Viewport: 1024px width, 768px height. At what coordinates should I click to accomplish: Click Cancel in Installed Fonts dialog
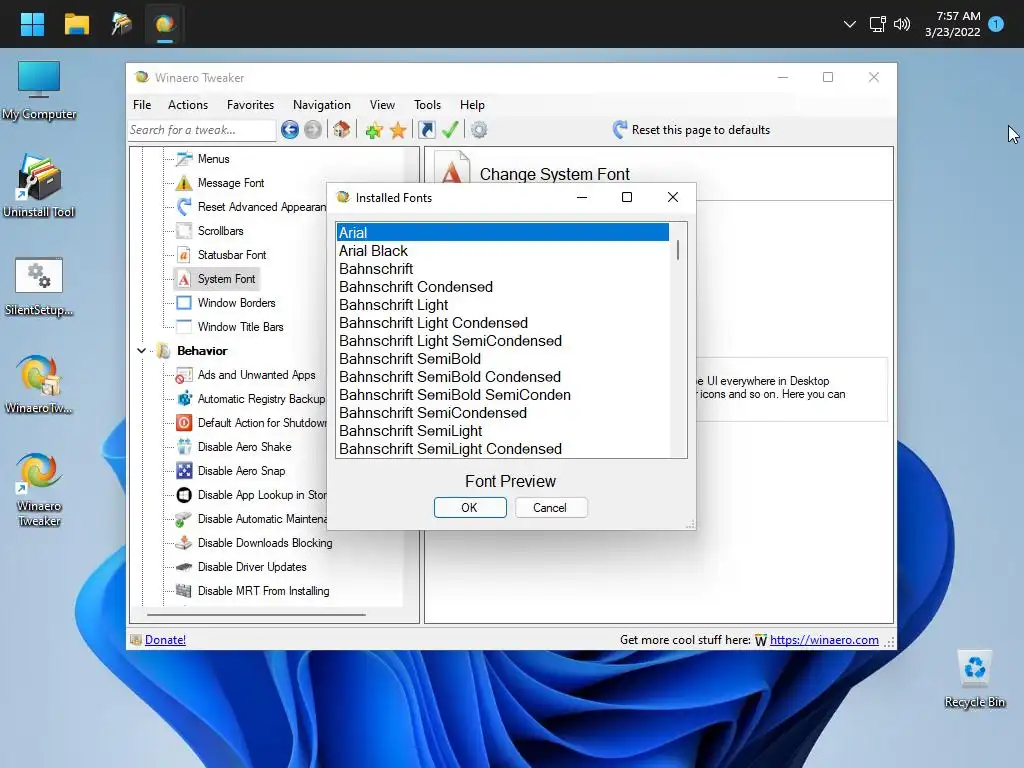[x=551, y=507]
